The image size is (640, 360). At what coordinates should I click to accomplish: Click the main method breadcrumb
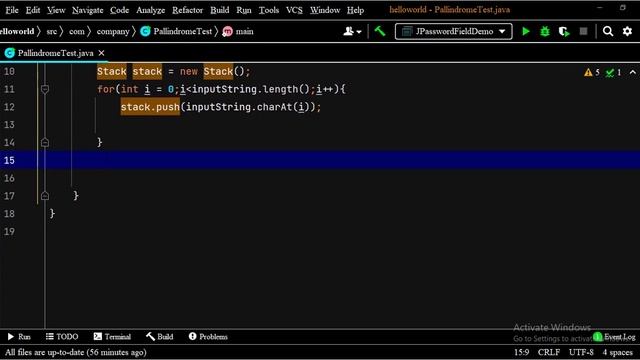[238, 31]
